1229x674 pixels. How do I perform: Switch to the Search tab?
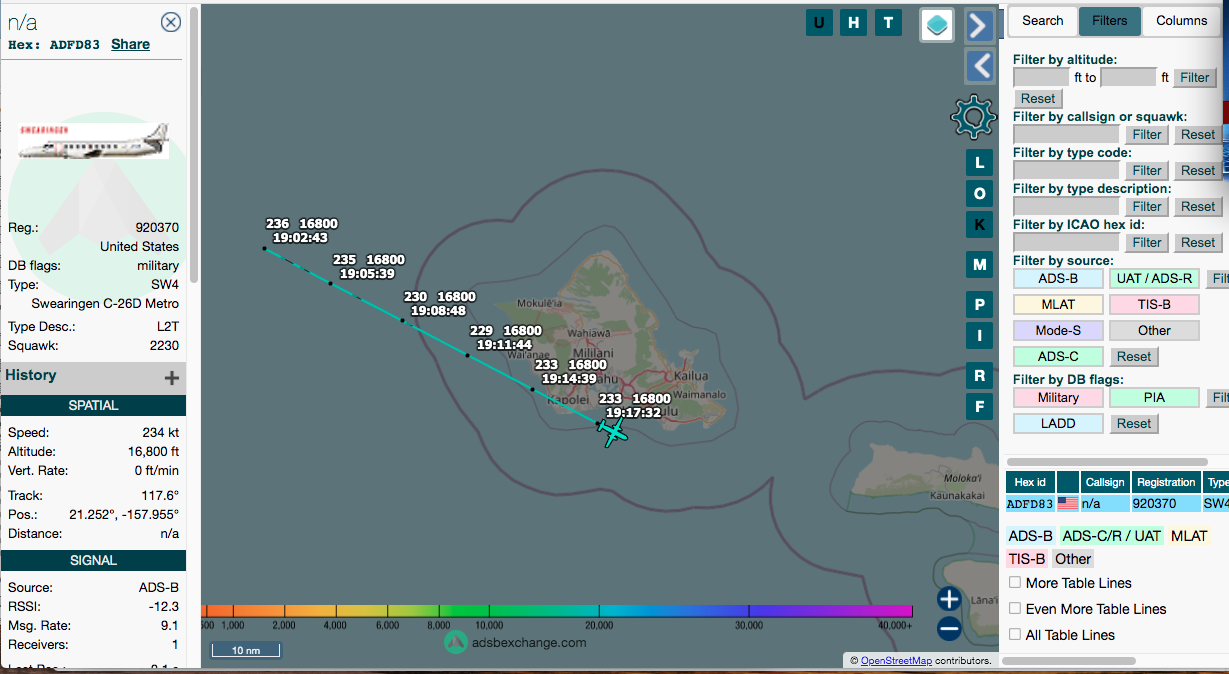point(1042,21)
